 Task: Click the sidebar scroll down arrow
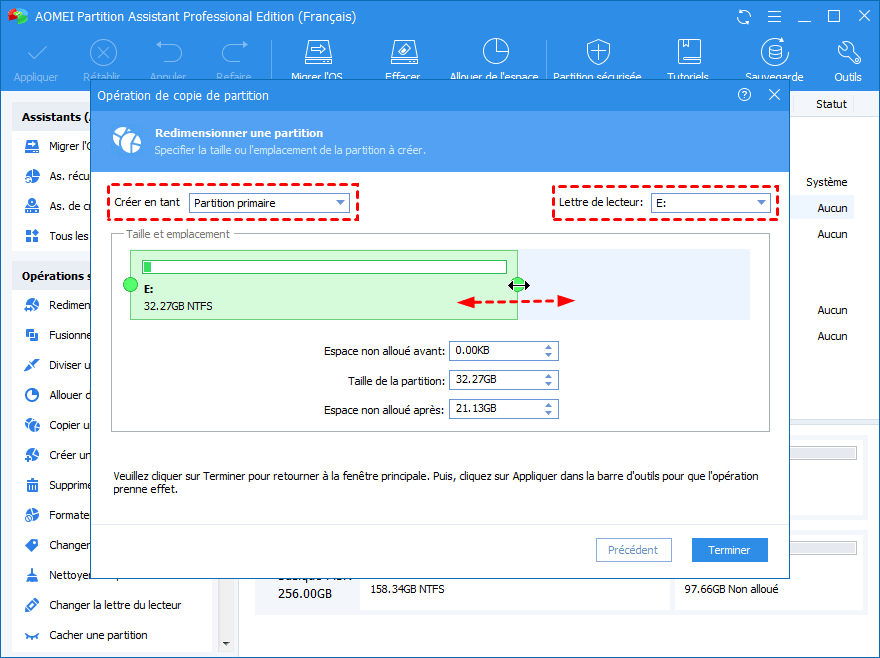tap(226, 644)
